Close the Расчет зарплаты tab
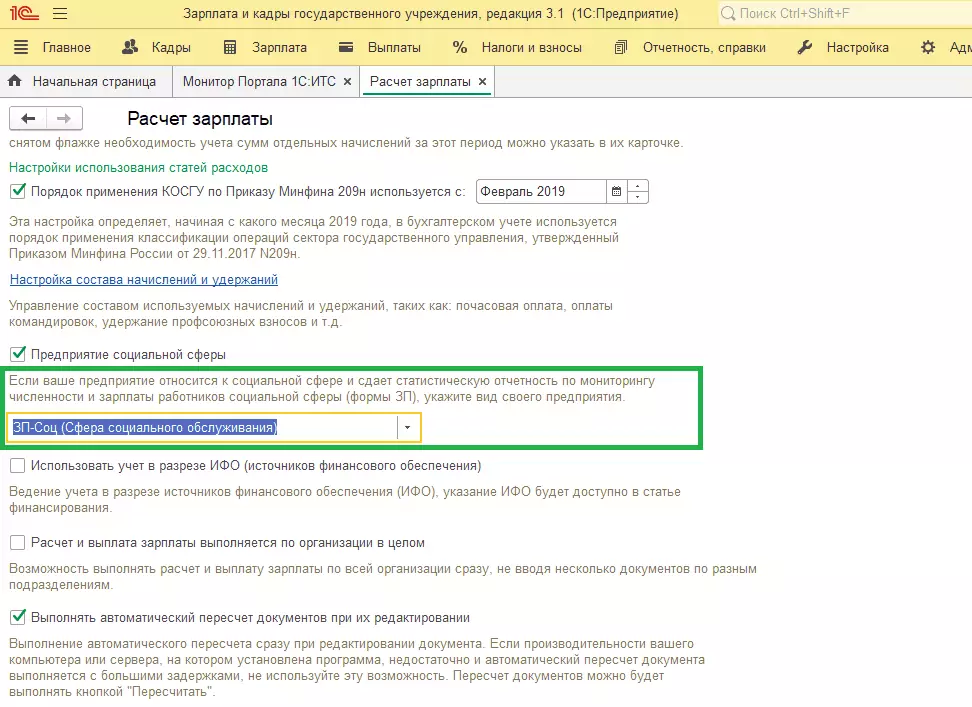 tap(483, 82)
